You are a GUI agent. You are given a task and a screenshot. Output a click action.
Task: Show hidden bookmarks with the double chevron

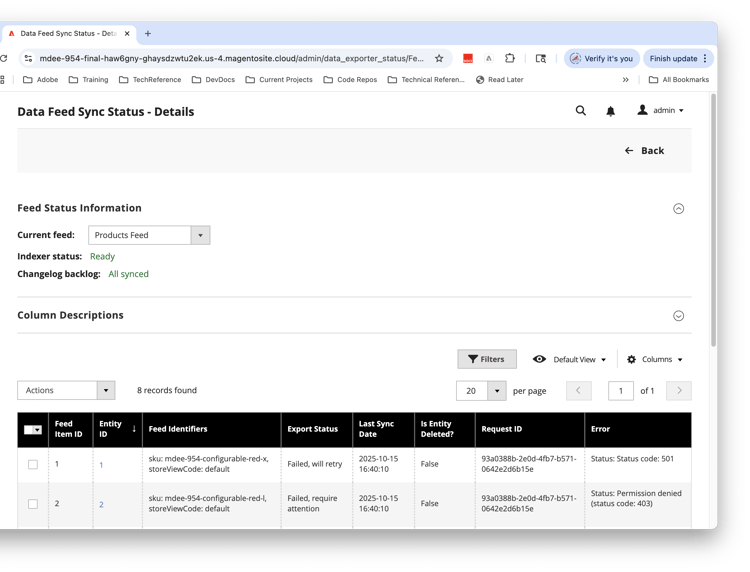click(625, 80)
